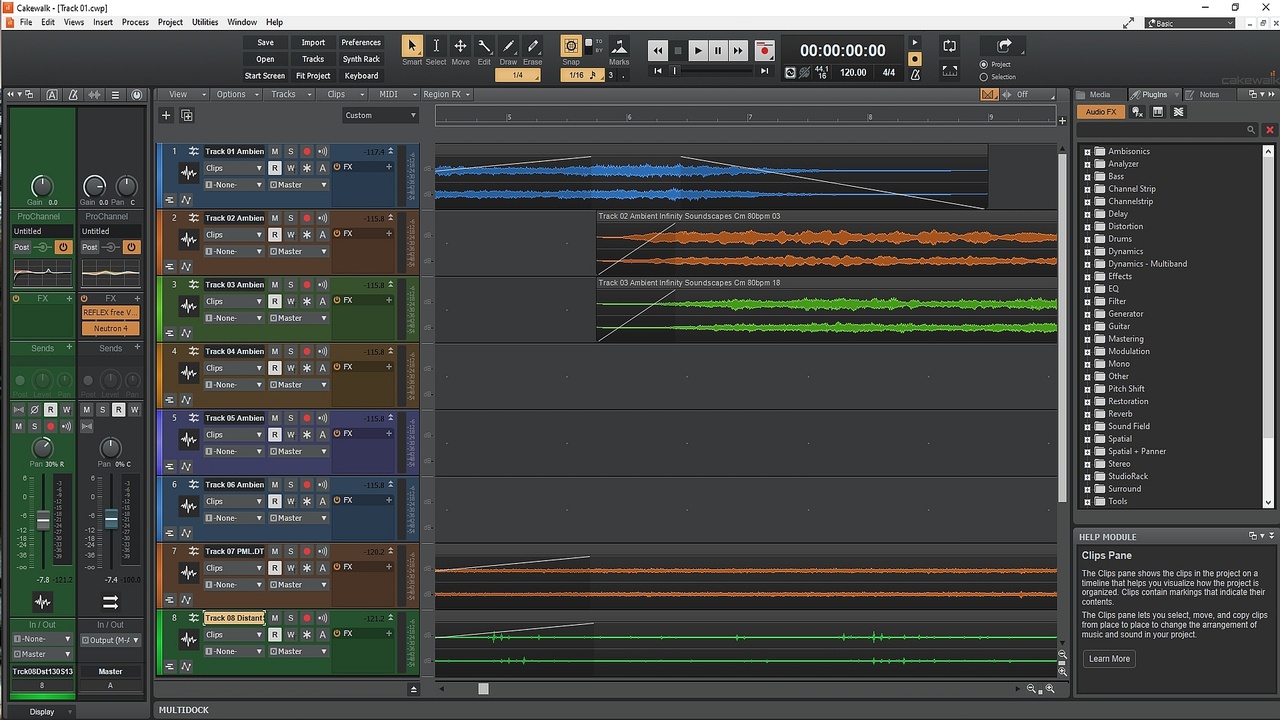Solo Track 04 Ambient

tap(291, 351)
